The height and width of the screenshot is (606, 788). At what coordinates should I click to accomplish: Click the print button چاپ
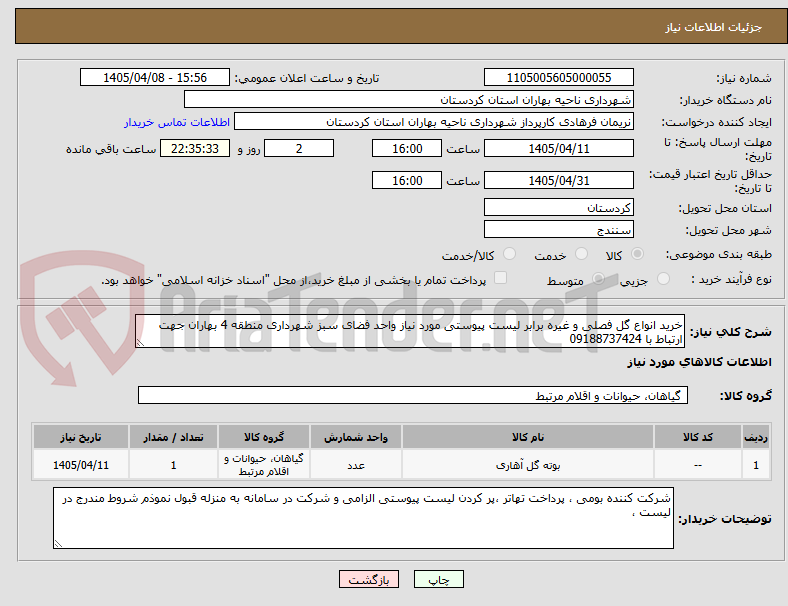[438, 579]
